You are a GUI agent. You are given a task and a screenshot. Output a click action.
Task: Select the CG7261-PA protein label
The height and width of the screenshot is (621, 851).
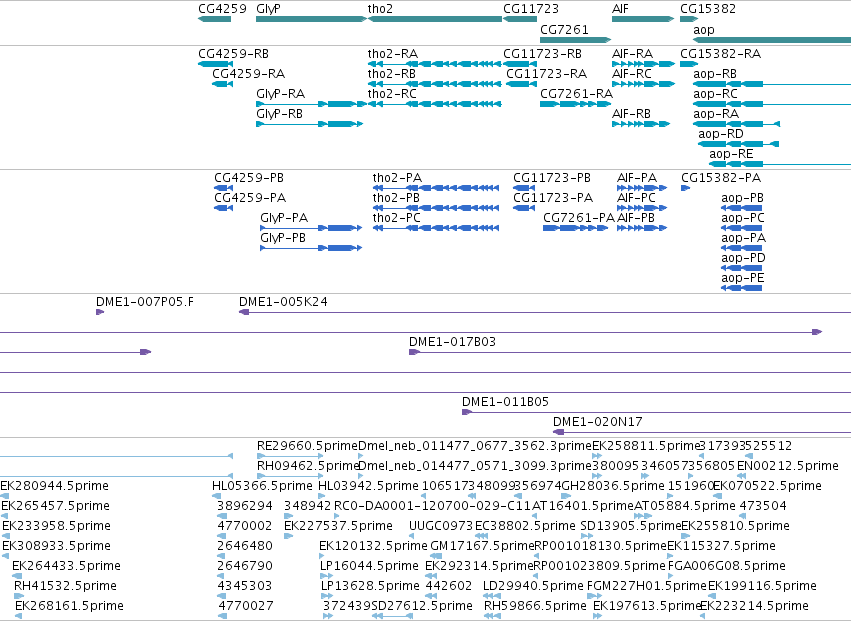point(579,218)
